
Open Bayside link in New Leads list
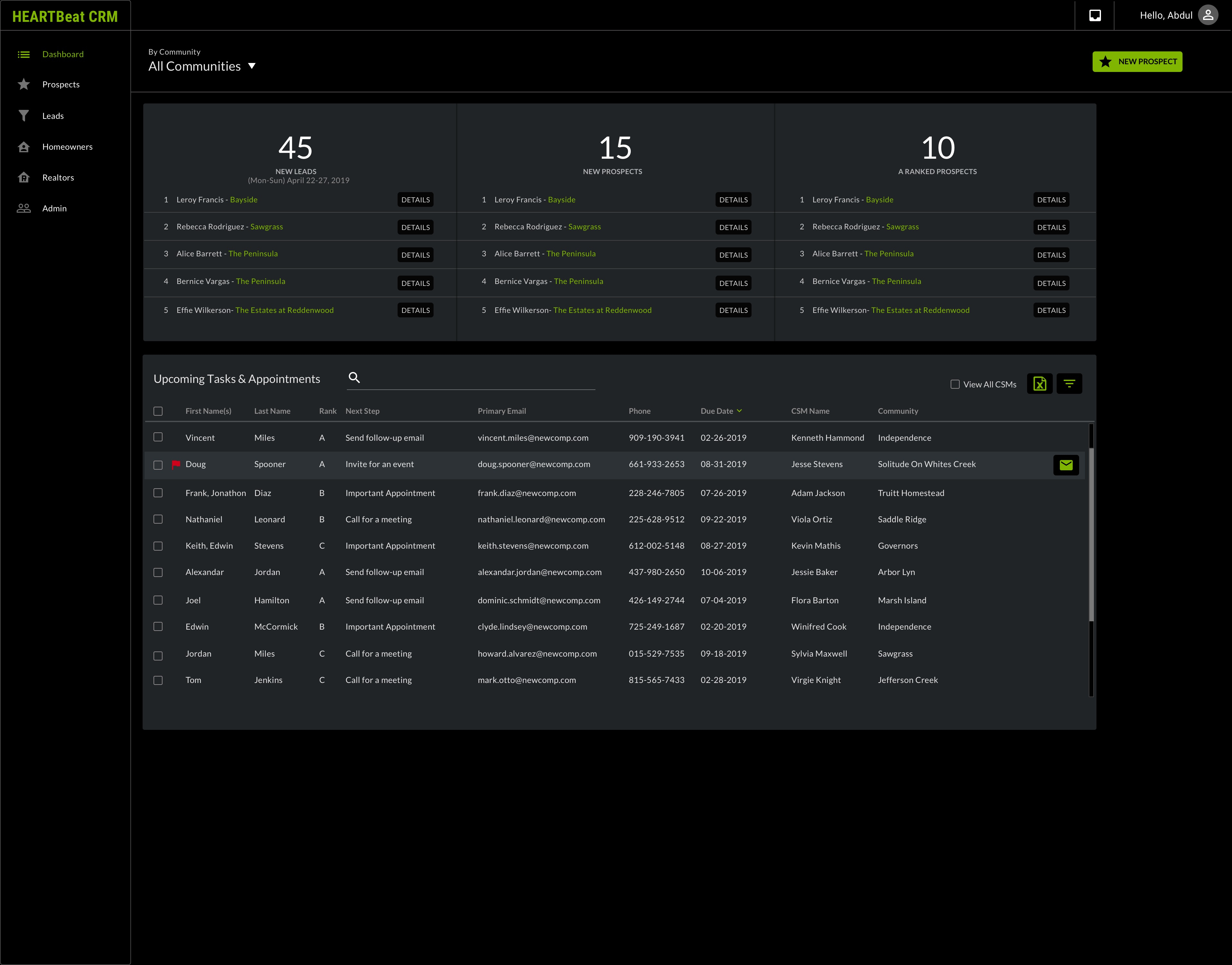point(243,199)
